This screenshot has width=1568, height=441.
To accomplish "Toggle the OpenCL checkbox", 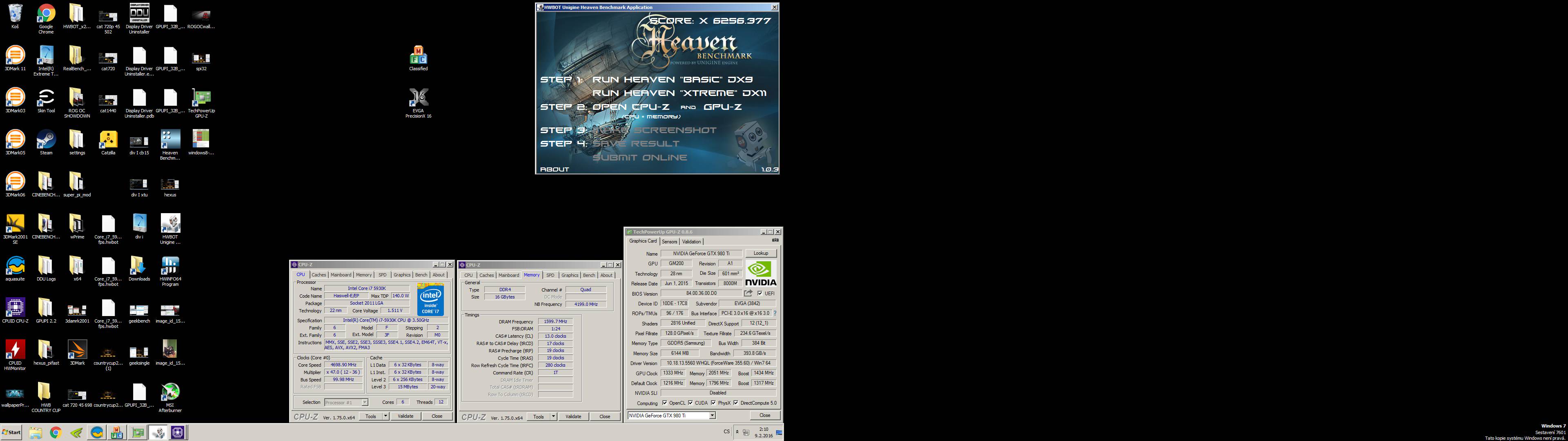I will pos(664,403).
